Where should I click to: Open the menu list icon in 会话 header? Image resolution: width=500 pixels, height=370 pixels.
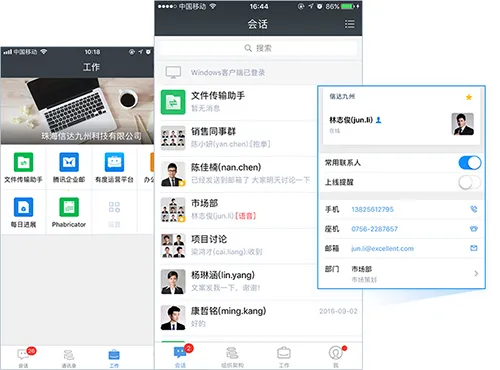(349, 24)
